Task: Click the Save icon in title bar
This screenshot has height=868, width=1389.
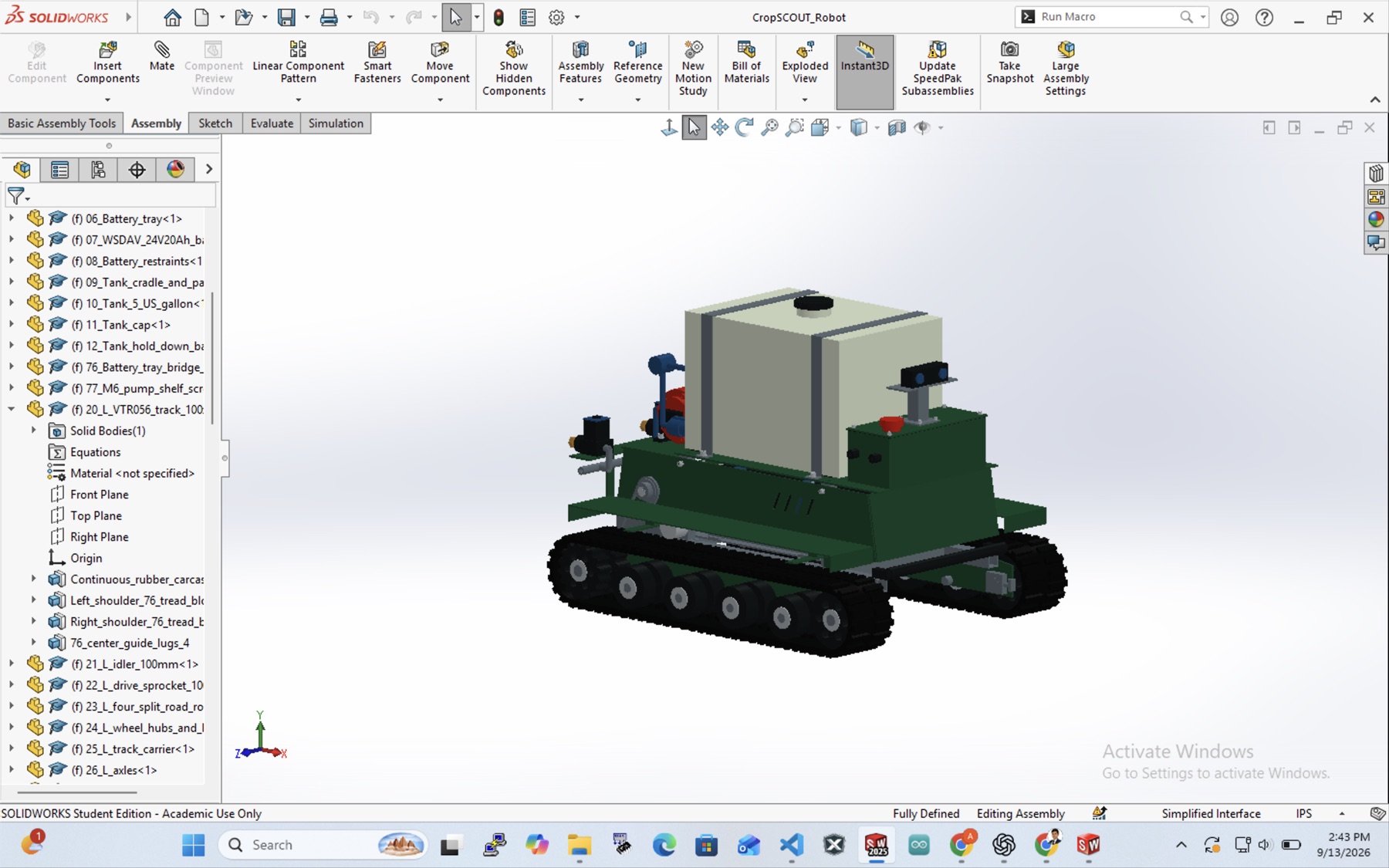Action: click(x=286, y=17)
